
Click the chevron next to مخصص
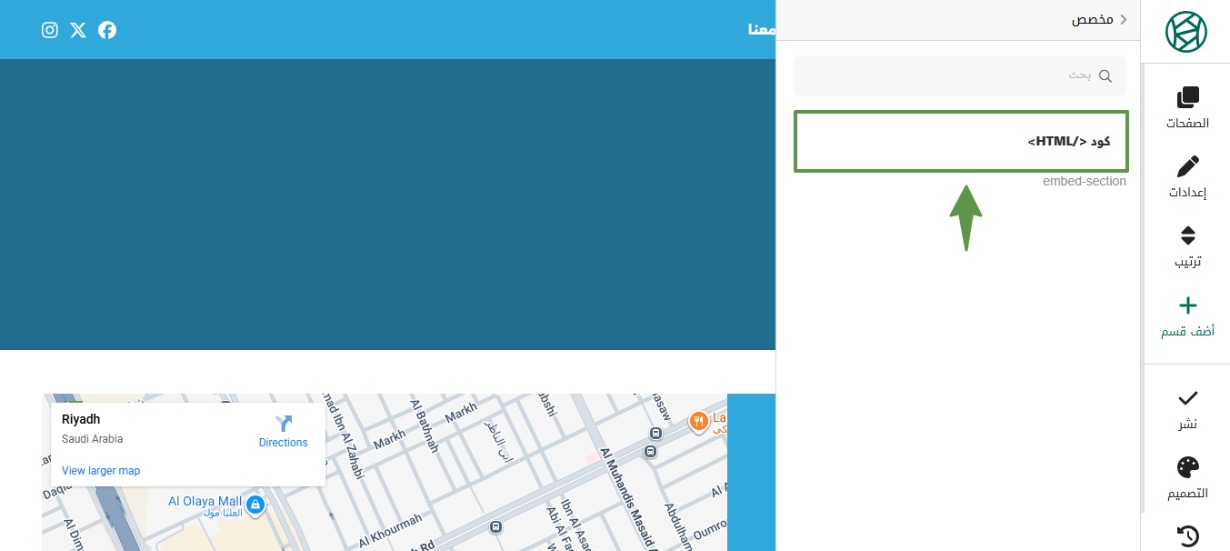pos(1123,20)
